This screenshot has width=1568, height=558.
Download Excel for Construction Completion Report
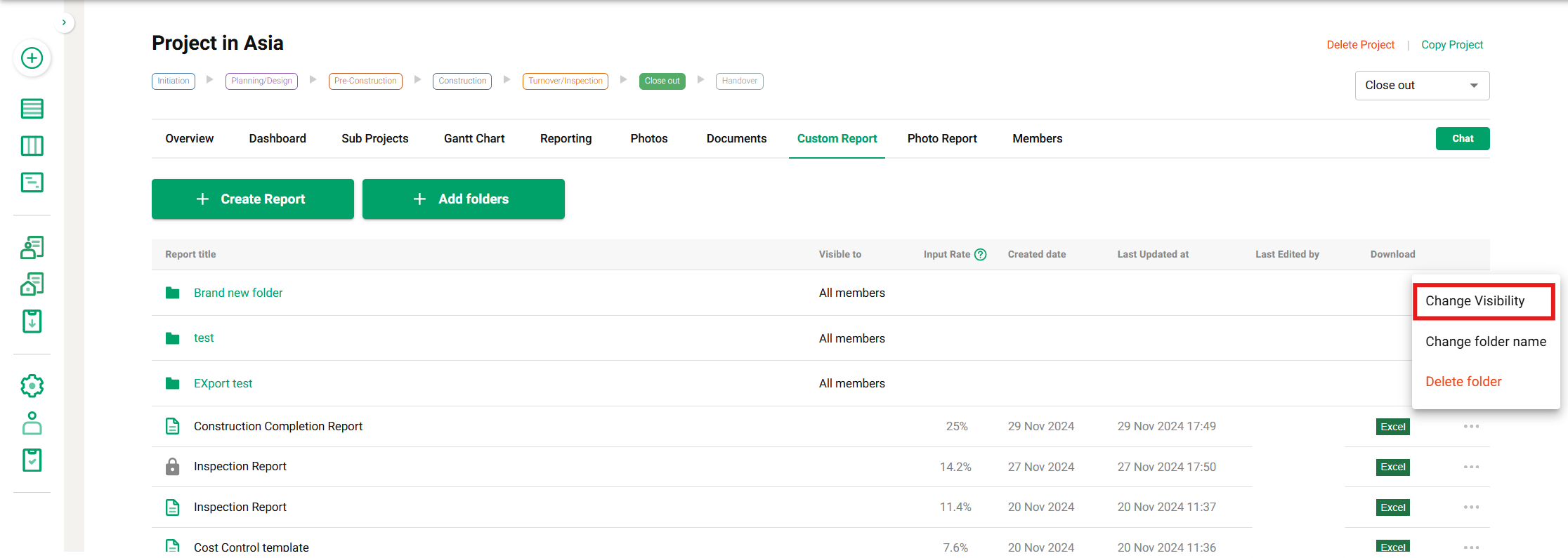point(1392,427)
